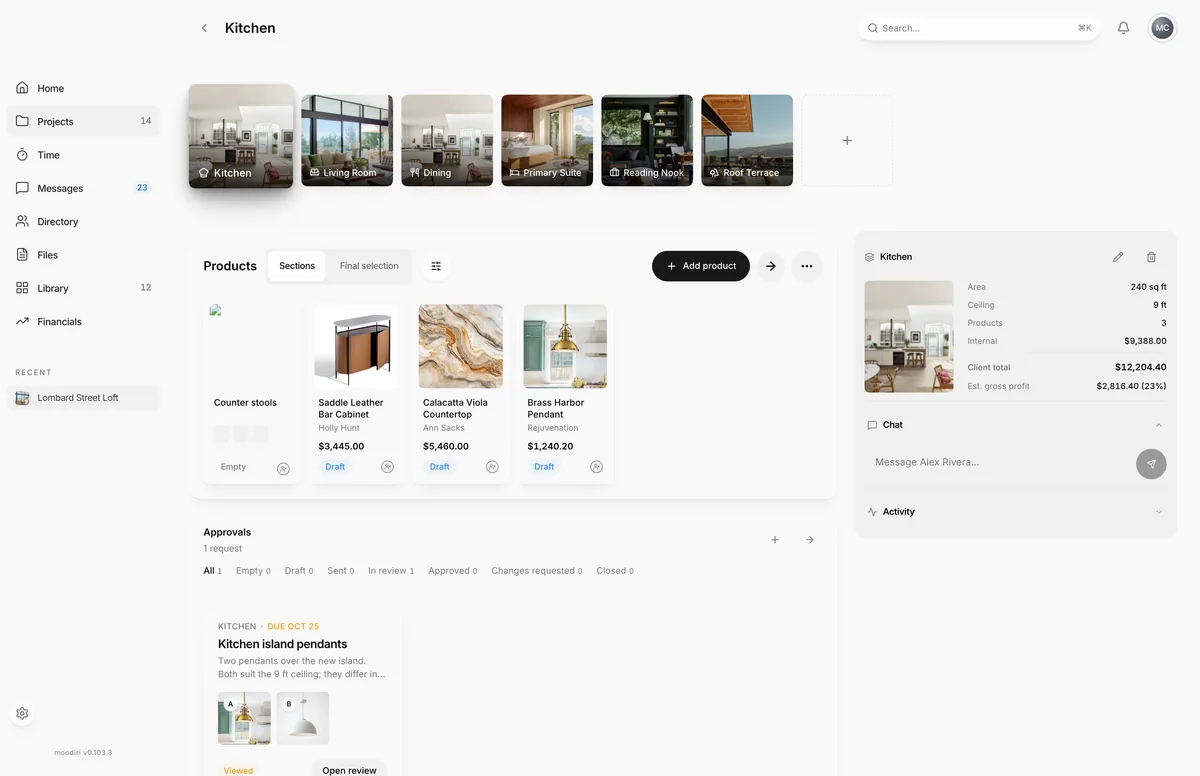Expand the Activity section

pyautogui.click(x=1159, y=512)
